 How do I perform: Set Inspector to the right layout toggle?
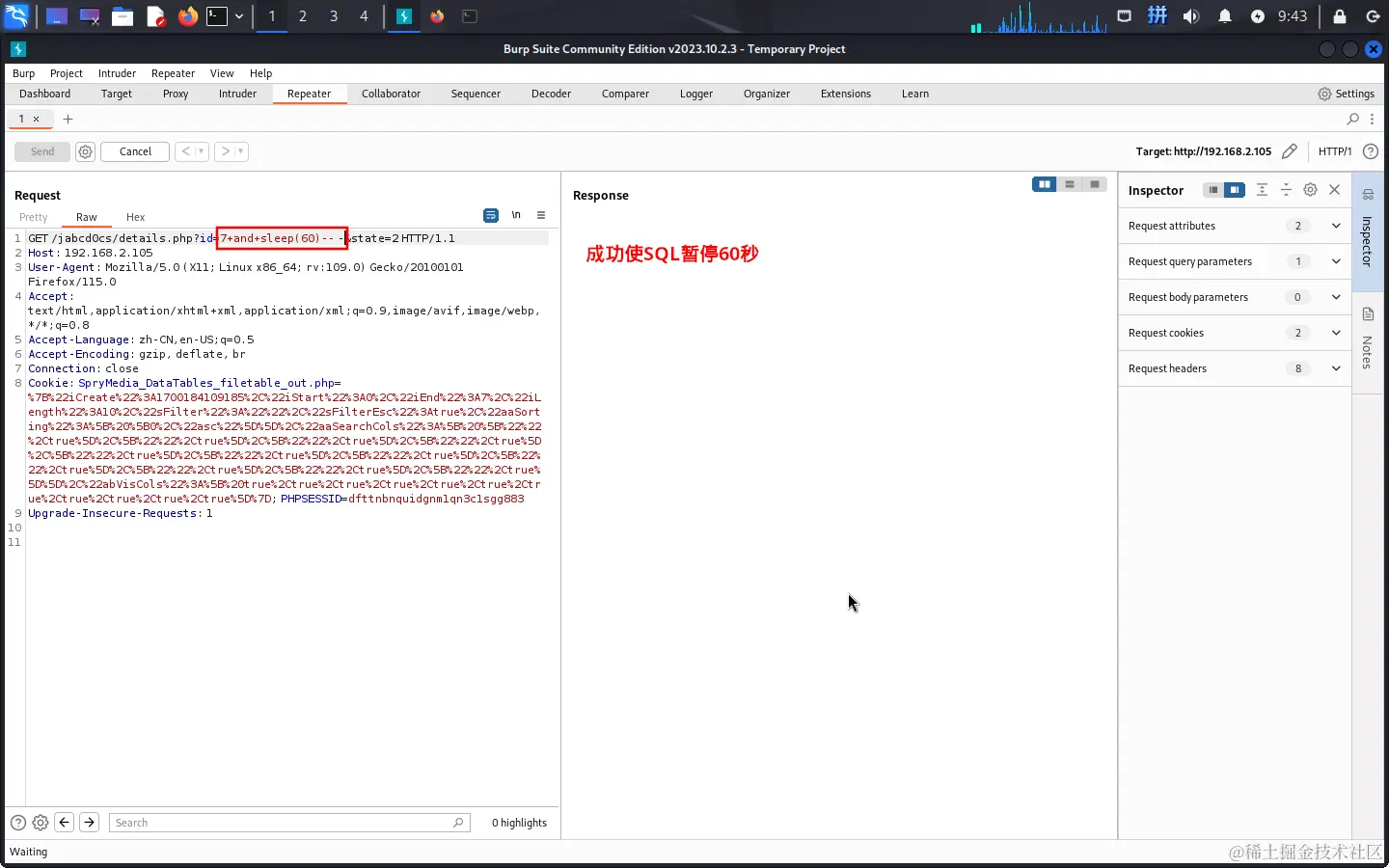(x=1235, y=190)
